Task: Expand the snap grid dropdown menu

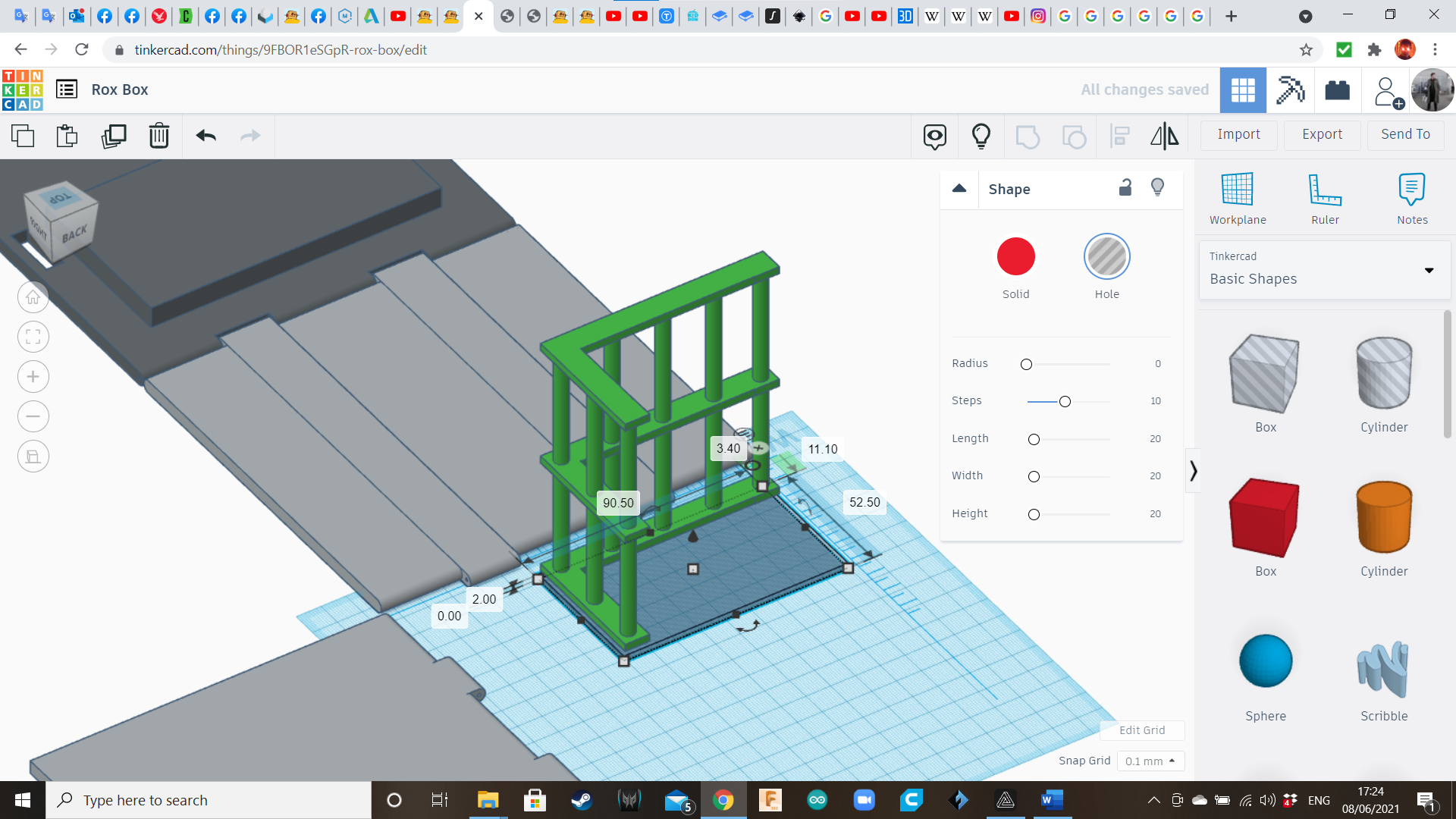Action: 1148,760
